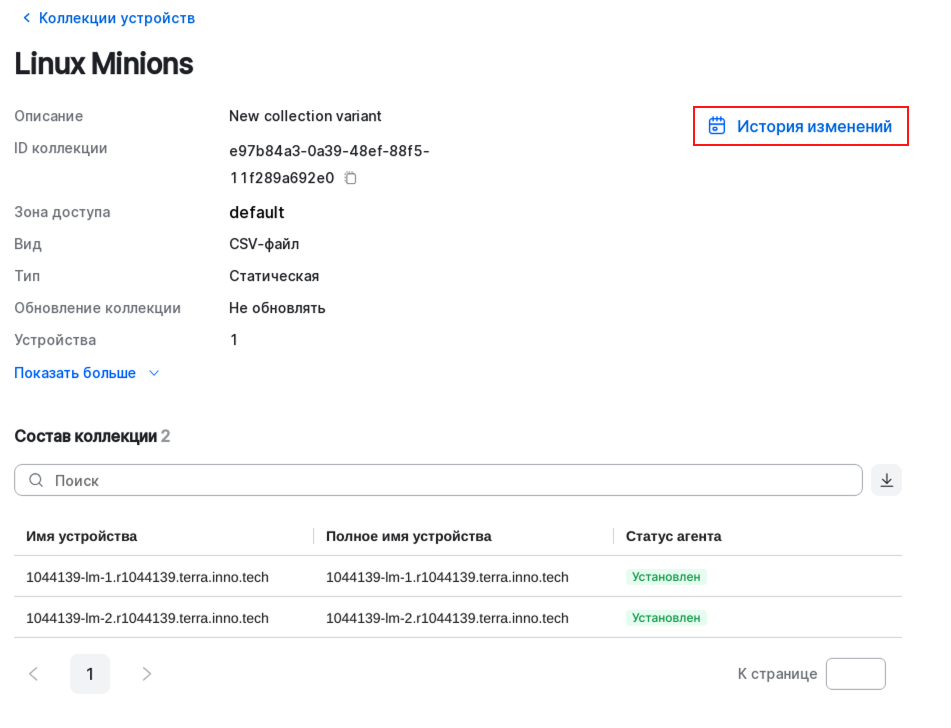Select page 1 in pagination

pyautogui.click(x=90, y=674)
